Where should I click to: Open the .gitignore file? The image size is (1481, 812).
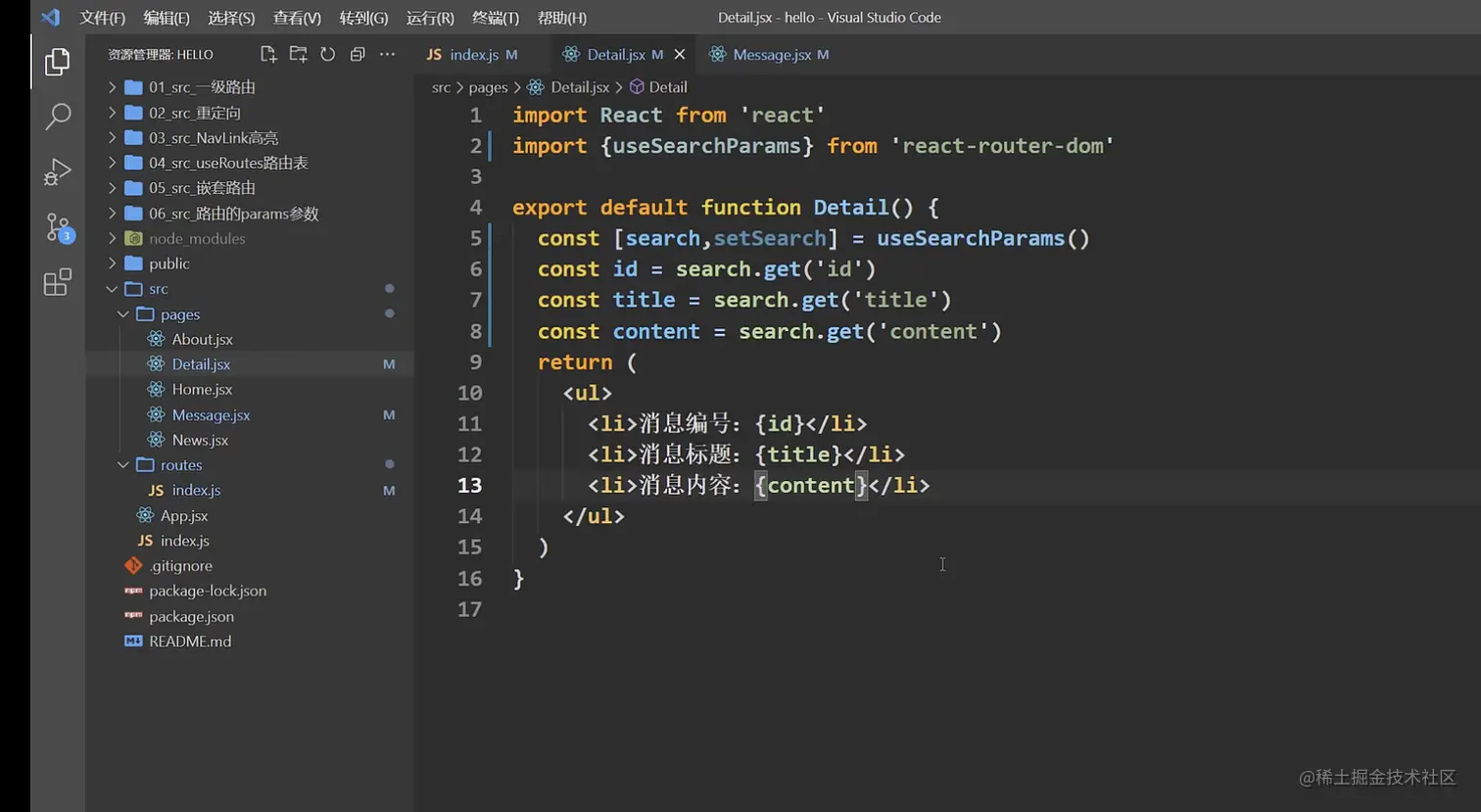tap(250, 566)
